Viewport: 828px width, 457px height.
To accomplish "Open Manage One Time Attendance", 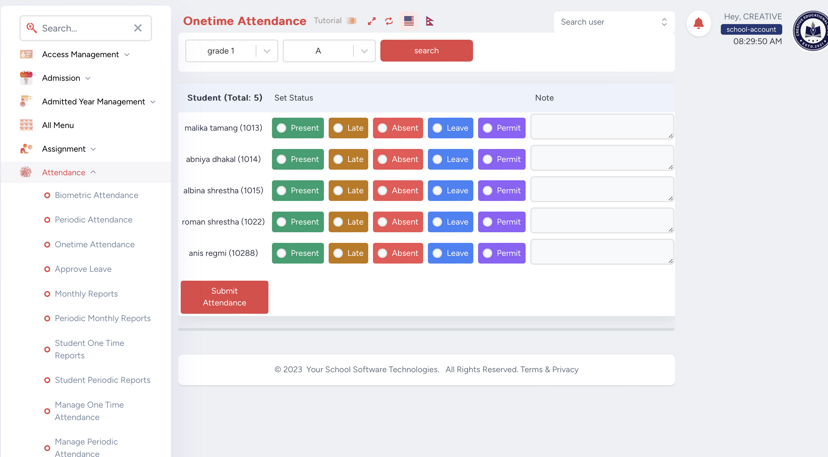I will 89,411.
